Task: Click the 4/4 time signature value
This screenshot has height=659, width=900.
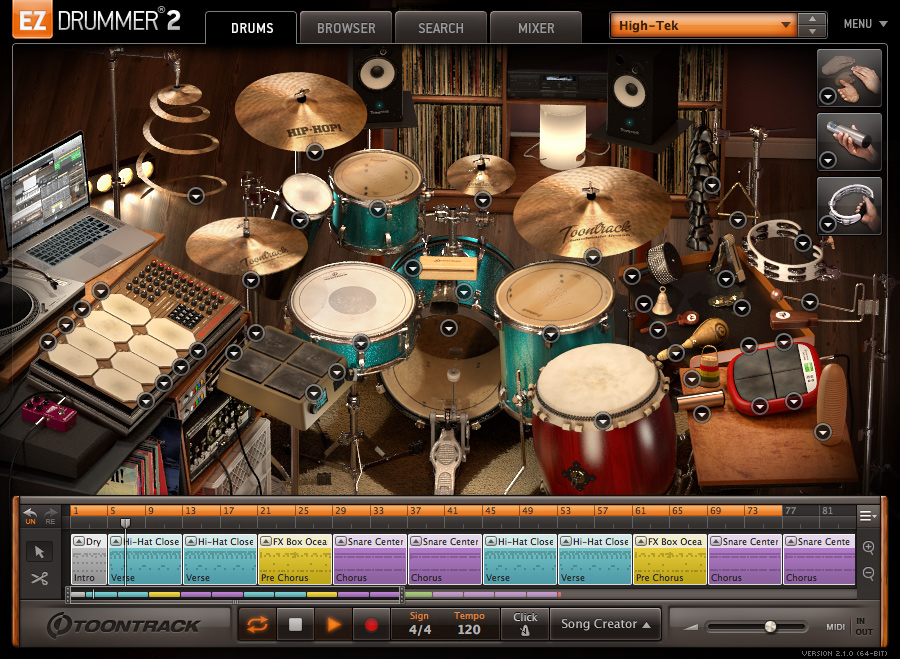Action: point(420,630)
